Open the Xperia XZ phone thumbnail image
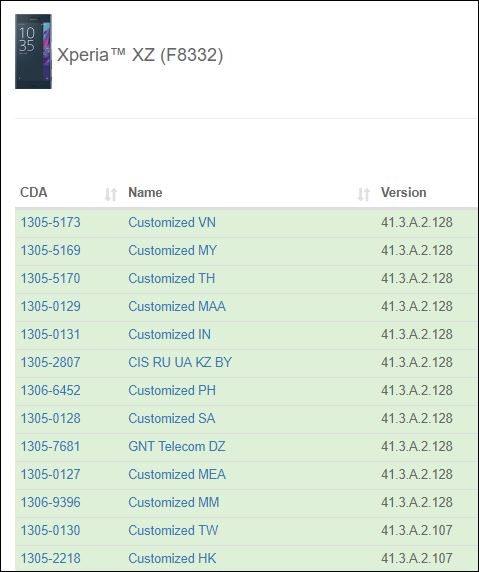 [x=33, y=51]
